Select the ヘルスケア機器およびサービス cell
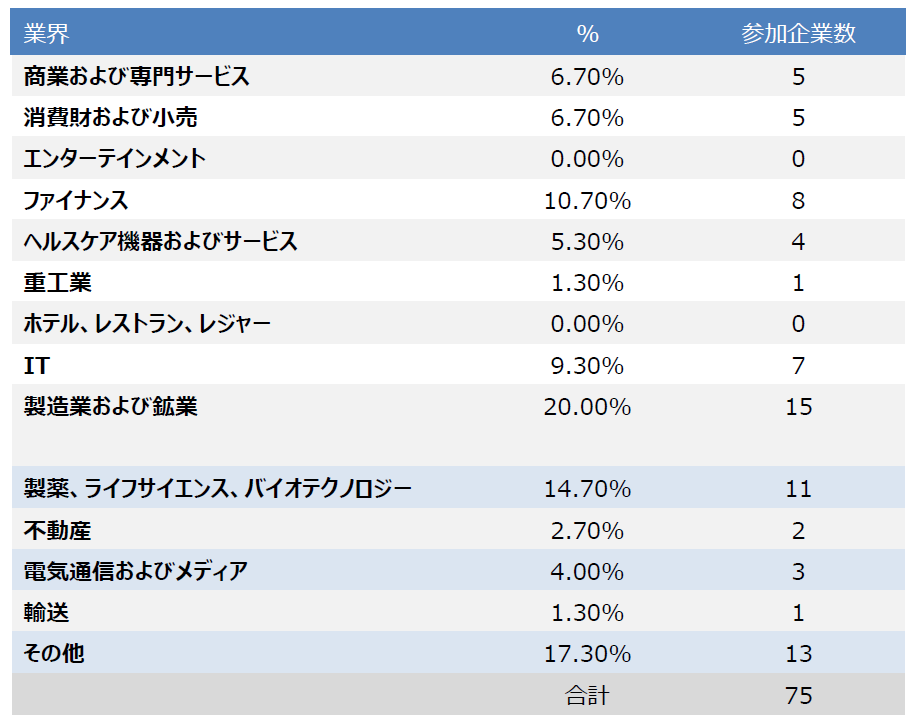914x724 pixels. [161, 242]
